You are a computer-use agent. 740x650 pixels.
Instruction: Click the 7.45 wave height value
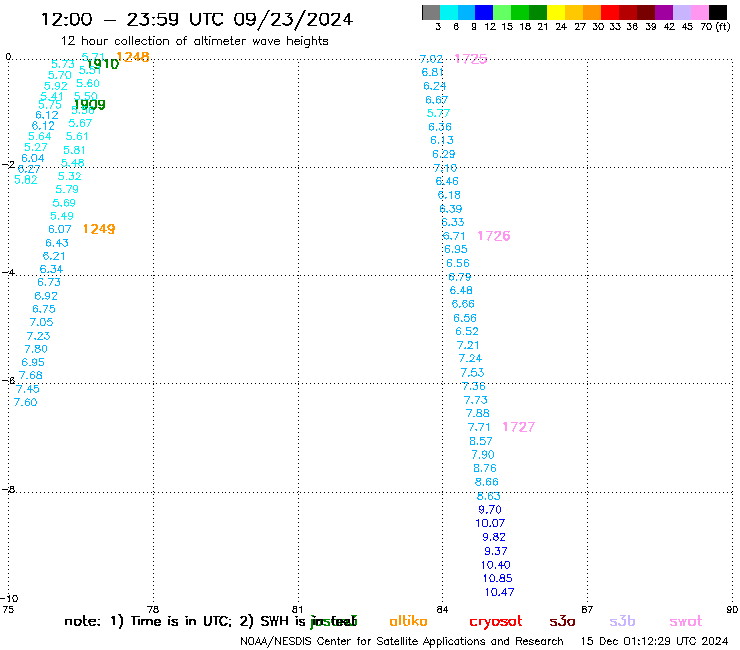click(28, 389)
